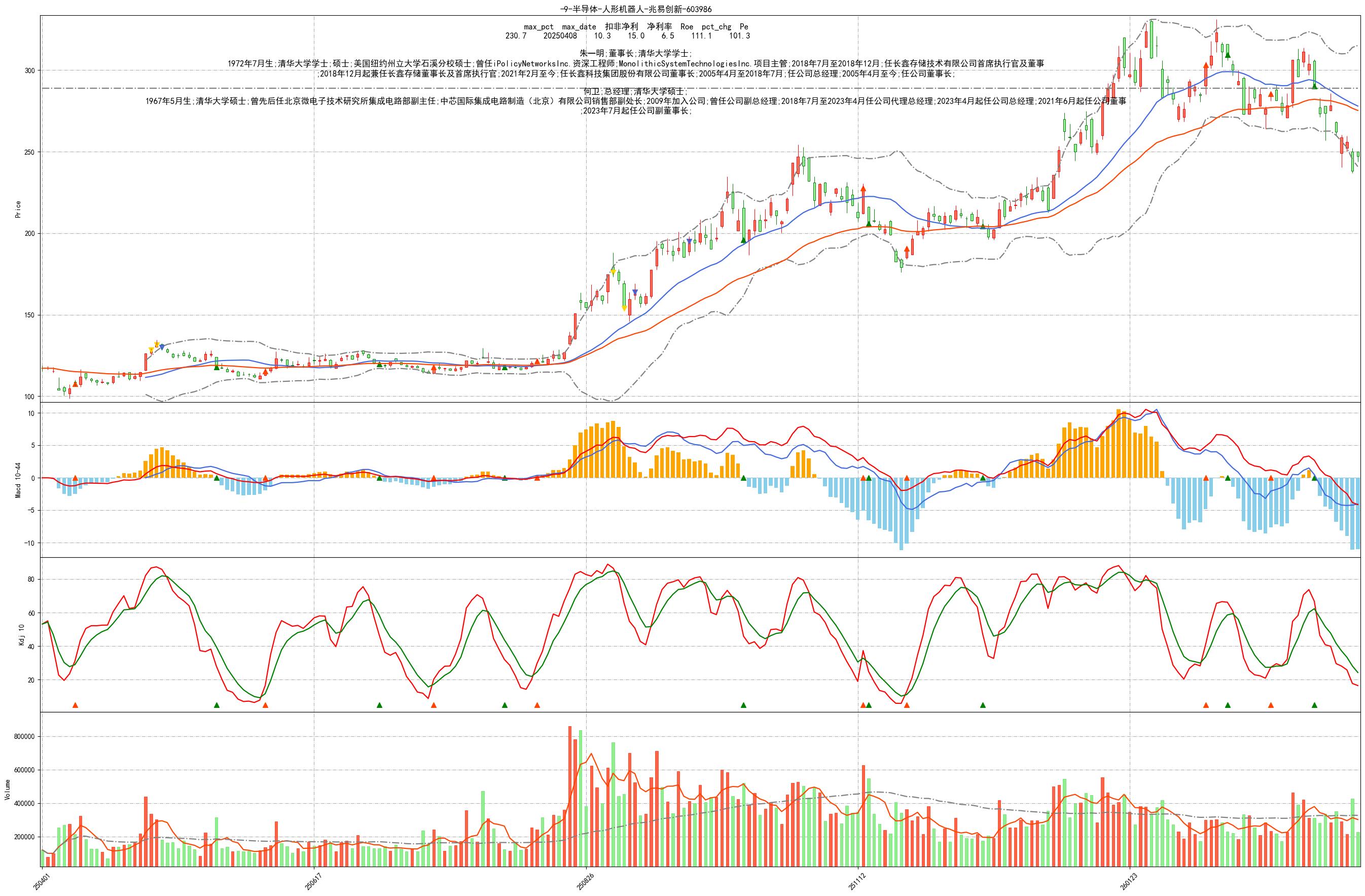
Task: Click the leftmost green triangle in Kdj panel
Action: 217,705
